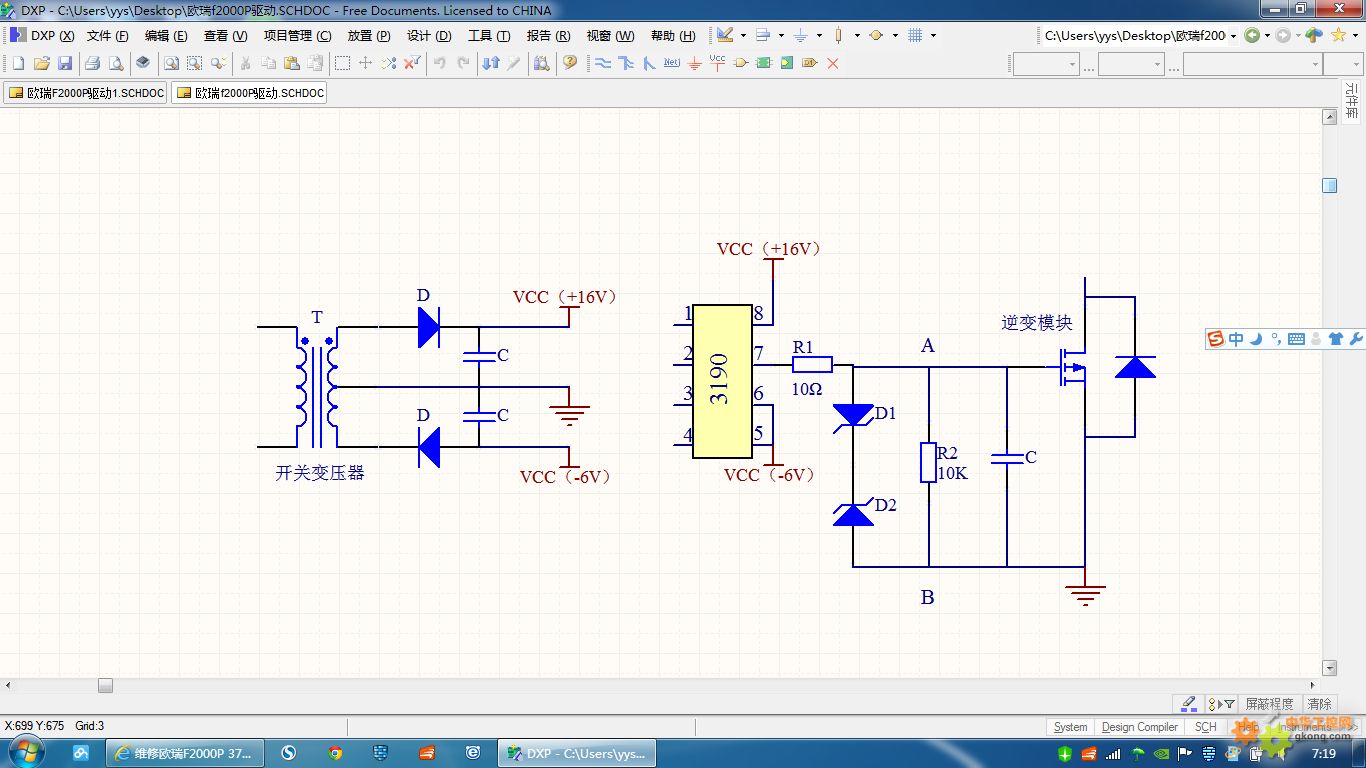Click the 元件库 side panel tab
1366x768 pixels.
[x=1351, y=101]
